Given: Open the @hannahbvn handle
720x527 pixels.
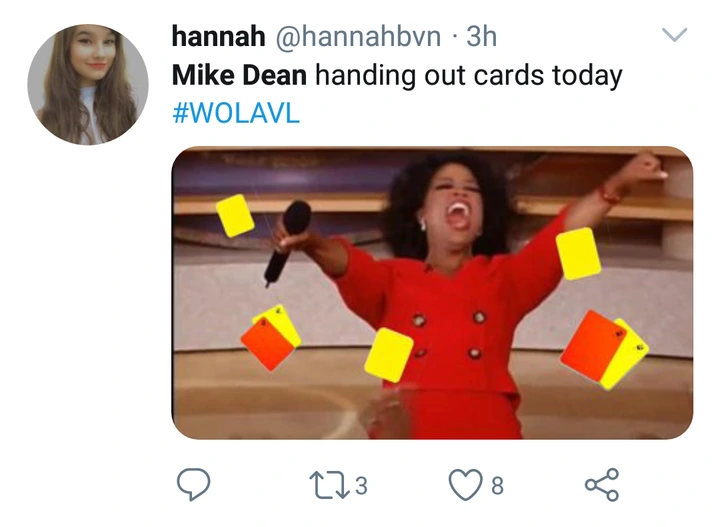Looking at the screenshot, I should pos(358,36).
